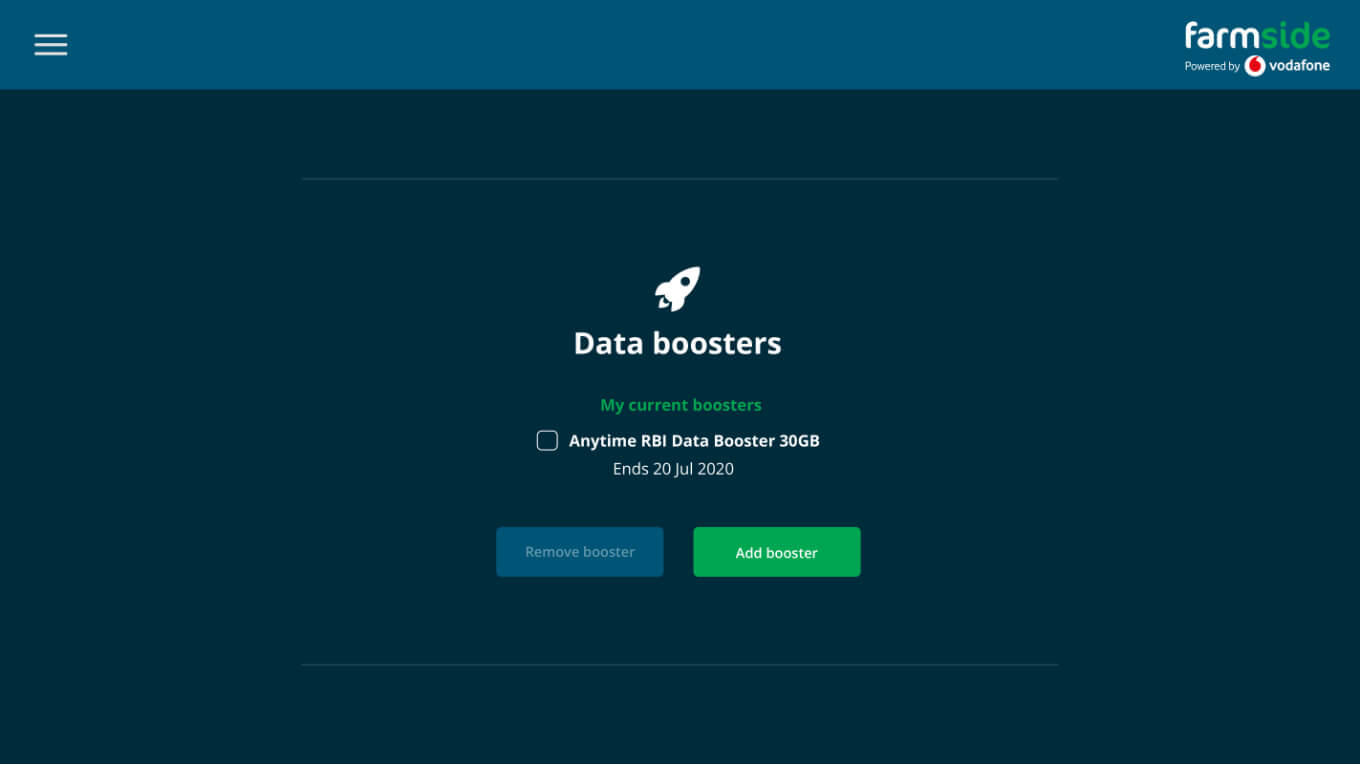Click the horizontal divider above the rocket
This screenshot has height=764, width=1360.
[680, 179]
